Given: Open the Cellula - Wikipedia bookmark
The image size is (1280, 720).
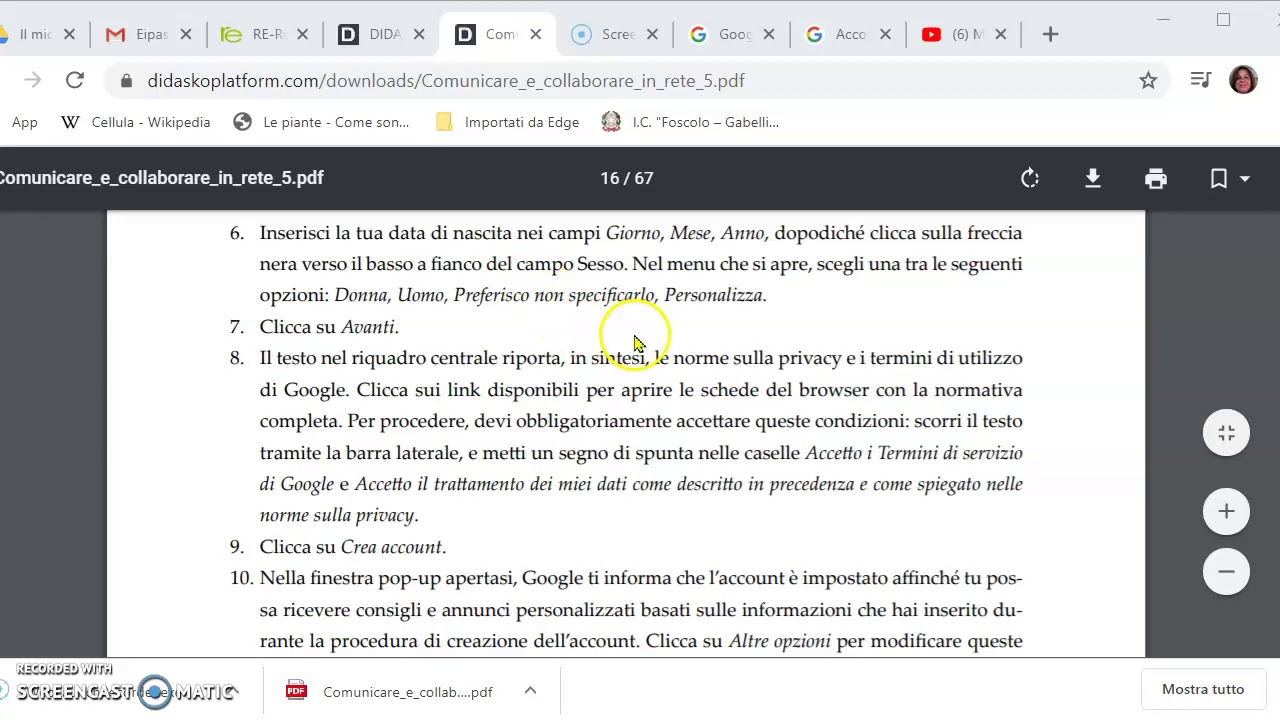Looking at the screenshot, I should point(136,122).
